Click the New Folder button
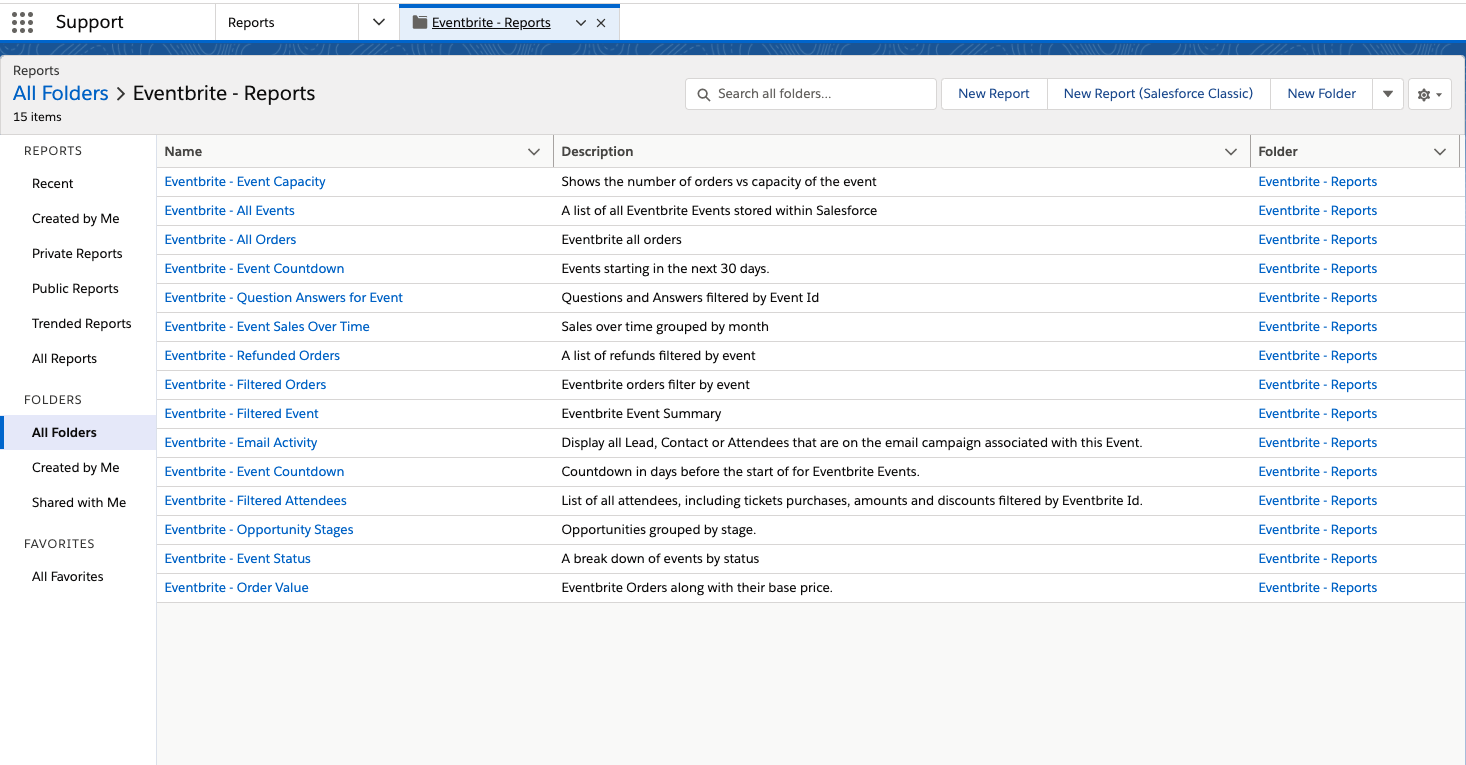Viewport: 1466px width, 765px height. pyautogui.click(x=1322, y=94)
